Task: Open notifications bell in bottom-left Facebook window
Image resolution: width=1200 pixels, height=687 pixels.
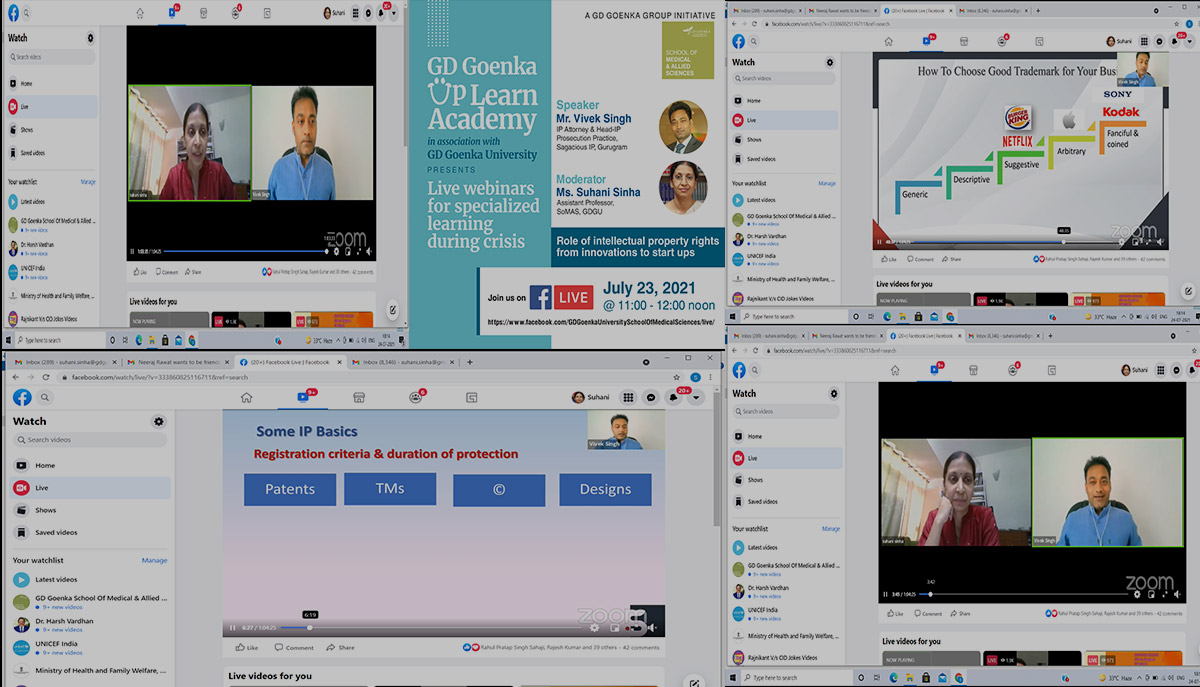Action: tap(675, 397)
